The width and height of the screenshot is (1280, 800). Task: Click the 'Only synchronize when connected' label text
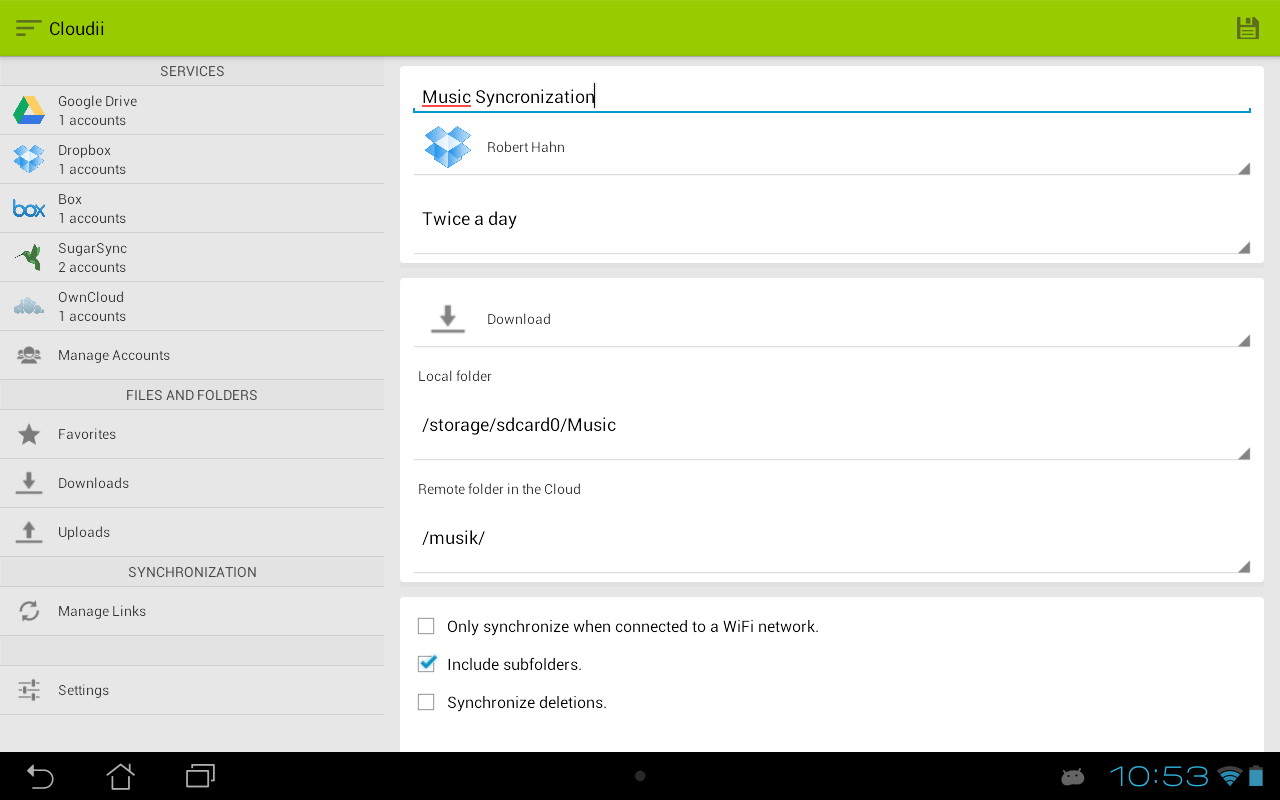click(633, 627)
